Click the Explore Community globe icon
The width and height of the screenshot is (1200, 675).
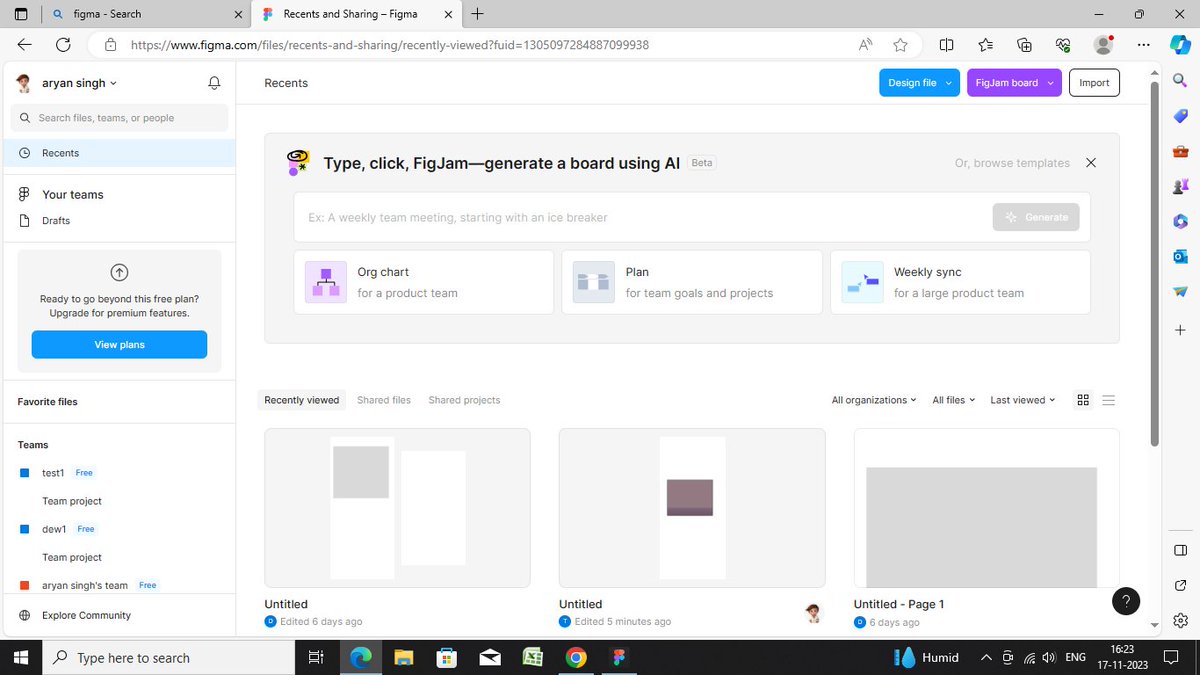pos(24,615)
